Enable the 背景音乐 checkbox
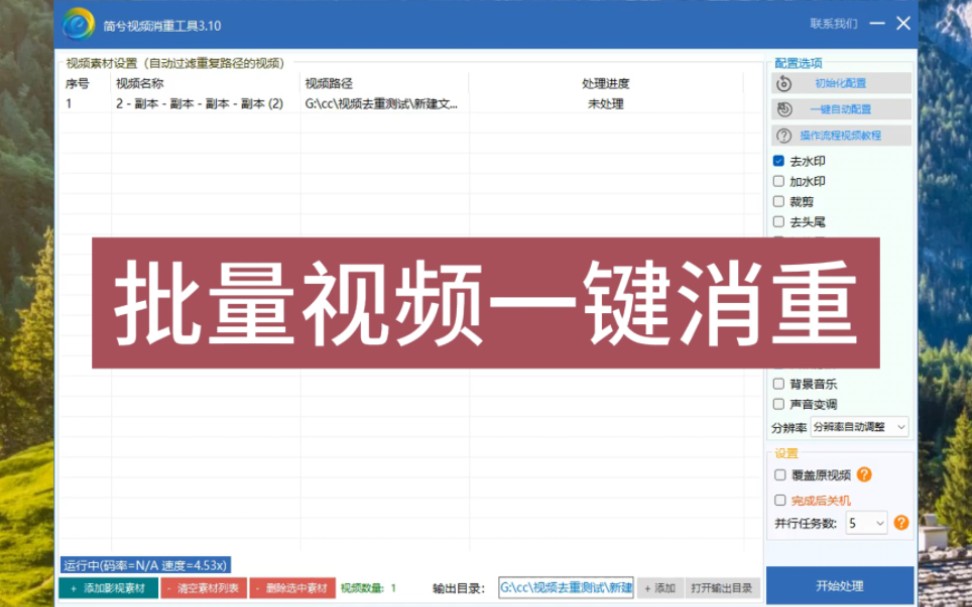 tap(779, 382)
